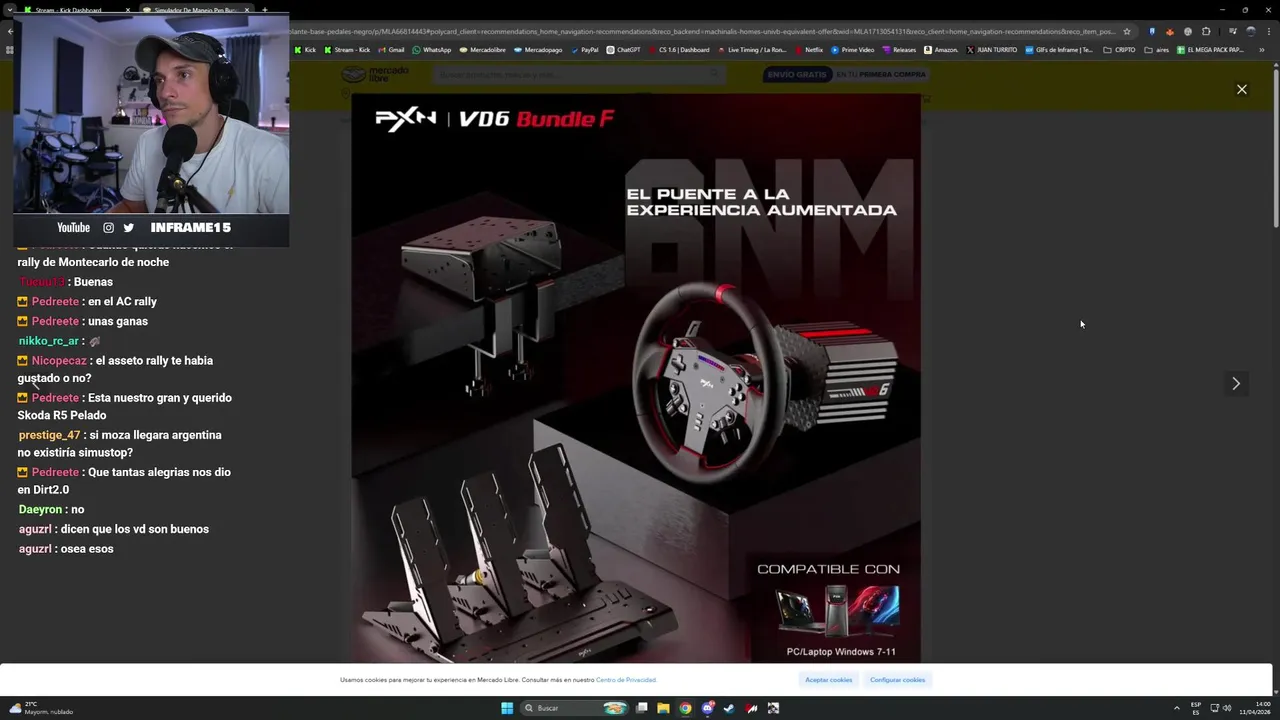Image resolution: width=1280 pixels, height=720 pixels.
Task: Close the product image gallery overlay
Action: pos(1242,89)
